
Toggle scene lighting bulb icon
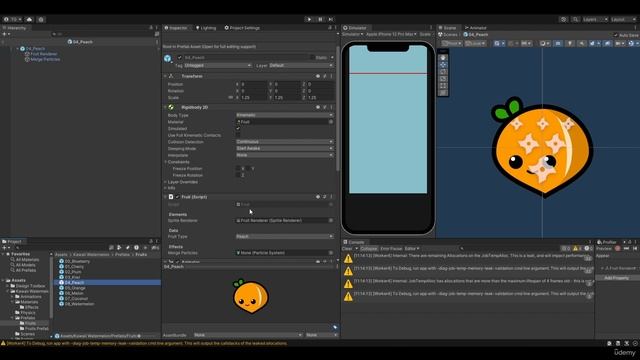pos(570,43)
